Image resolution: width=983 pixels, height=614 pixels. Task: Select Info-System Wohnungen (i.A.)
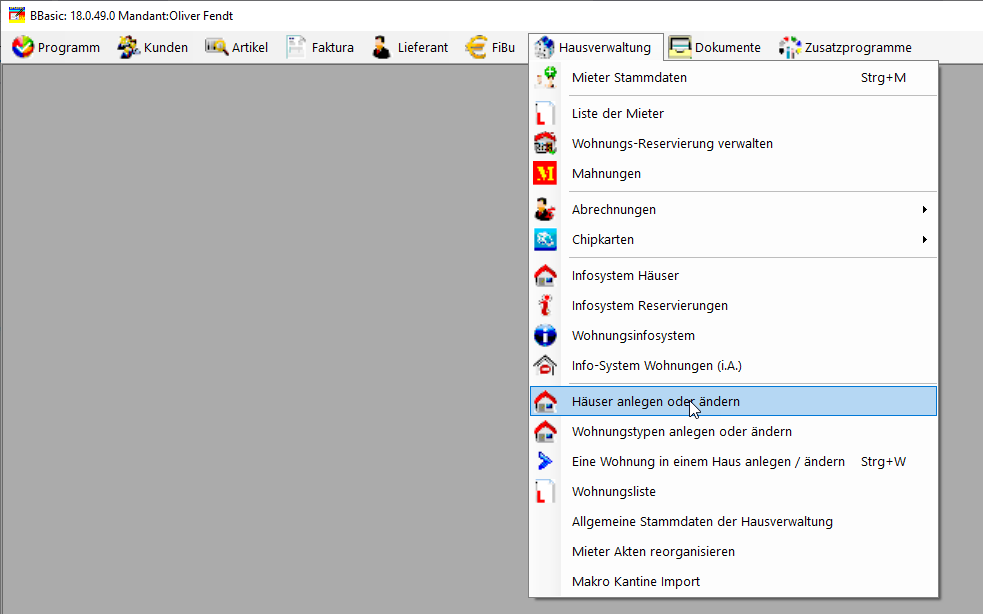click(x=733, y=366)
